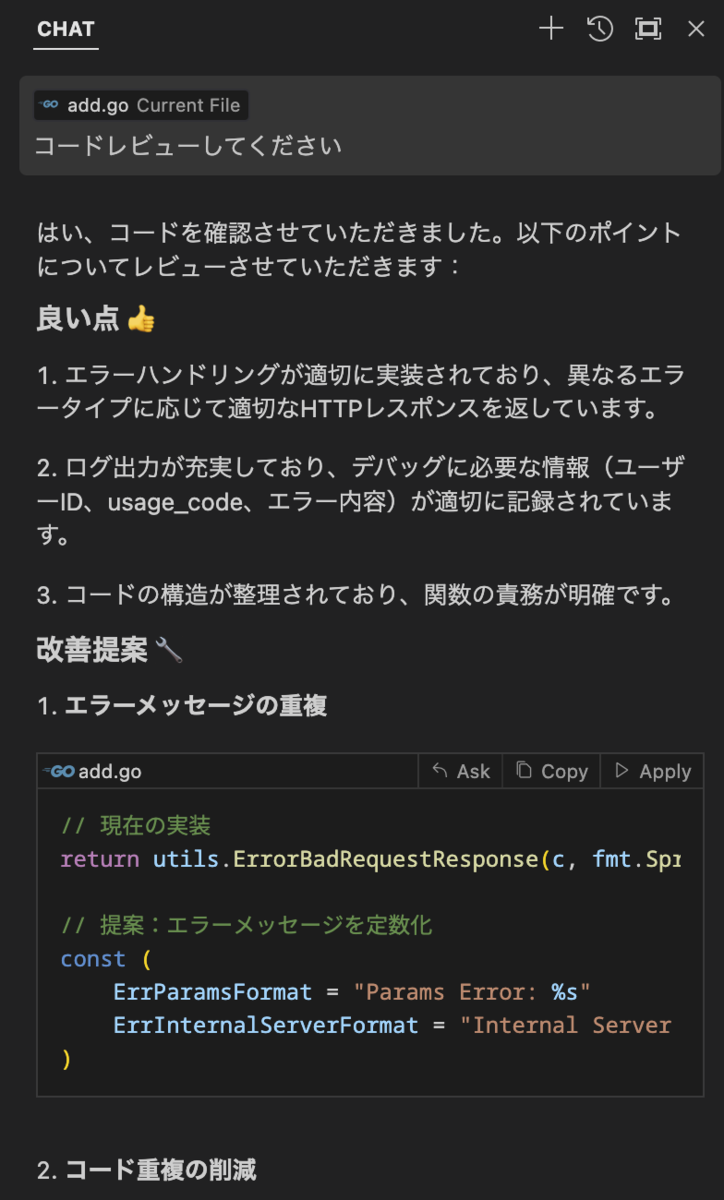Click the Ask reply arrow icon
The height and width of the screenshot is (1200, 724).
coord(439,771)
